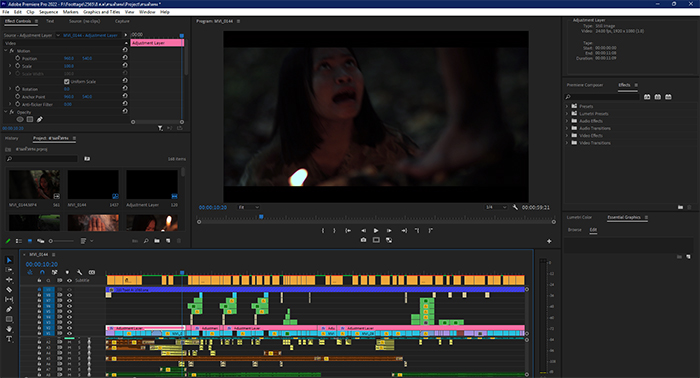Switch to the History tab
Viewport: 700px width, 378px height.
(12, 138)
